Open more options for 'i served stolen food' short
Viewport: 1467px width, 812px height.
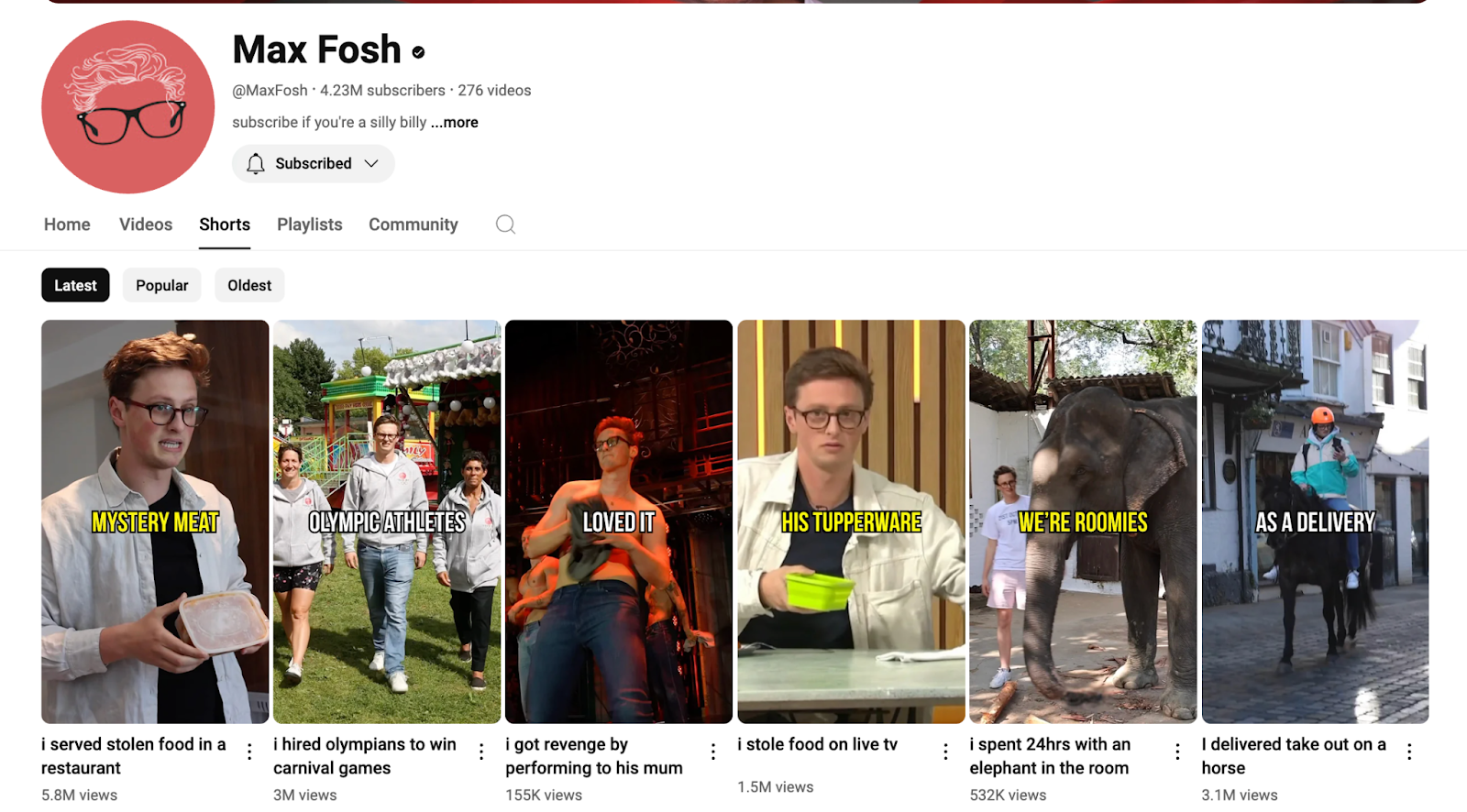point(249,752)
